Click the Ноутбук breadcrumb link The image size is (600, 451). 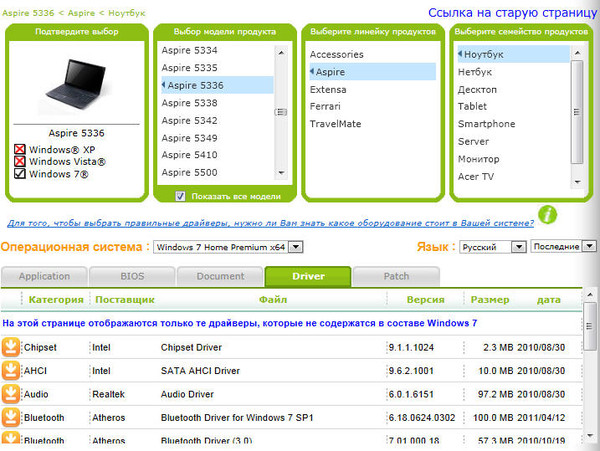point(127,13)
